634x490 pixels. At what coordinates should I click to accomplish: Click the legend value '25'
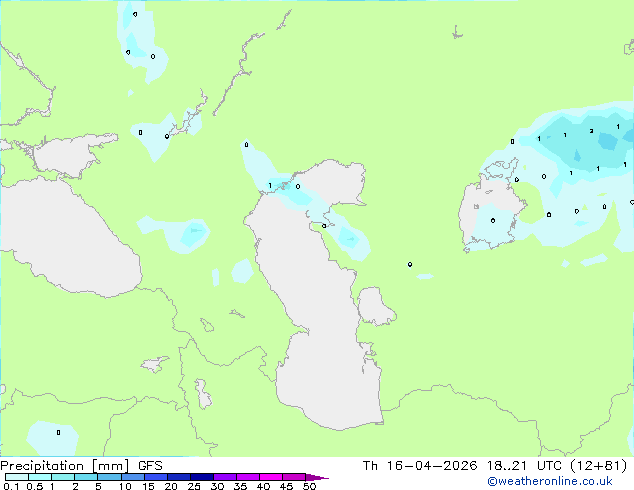[194, 486]
